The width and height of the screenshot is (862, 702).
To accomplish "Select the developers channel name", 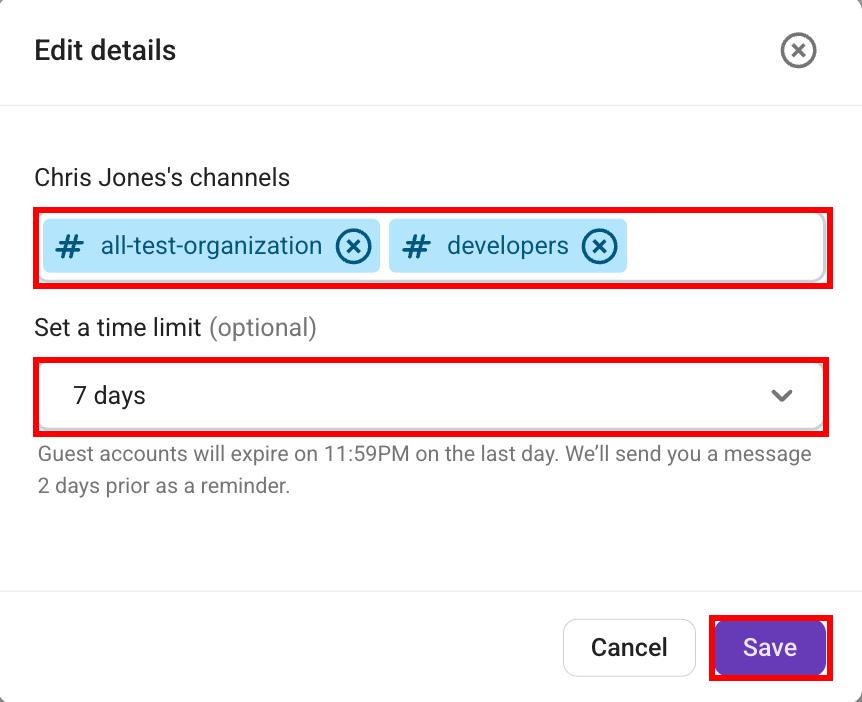I will 507,246.
